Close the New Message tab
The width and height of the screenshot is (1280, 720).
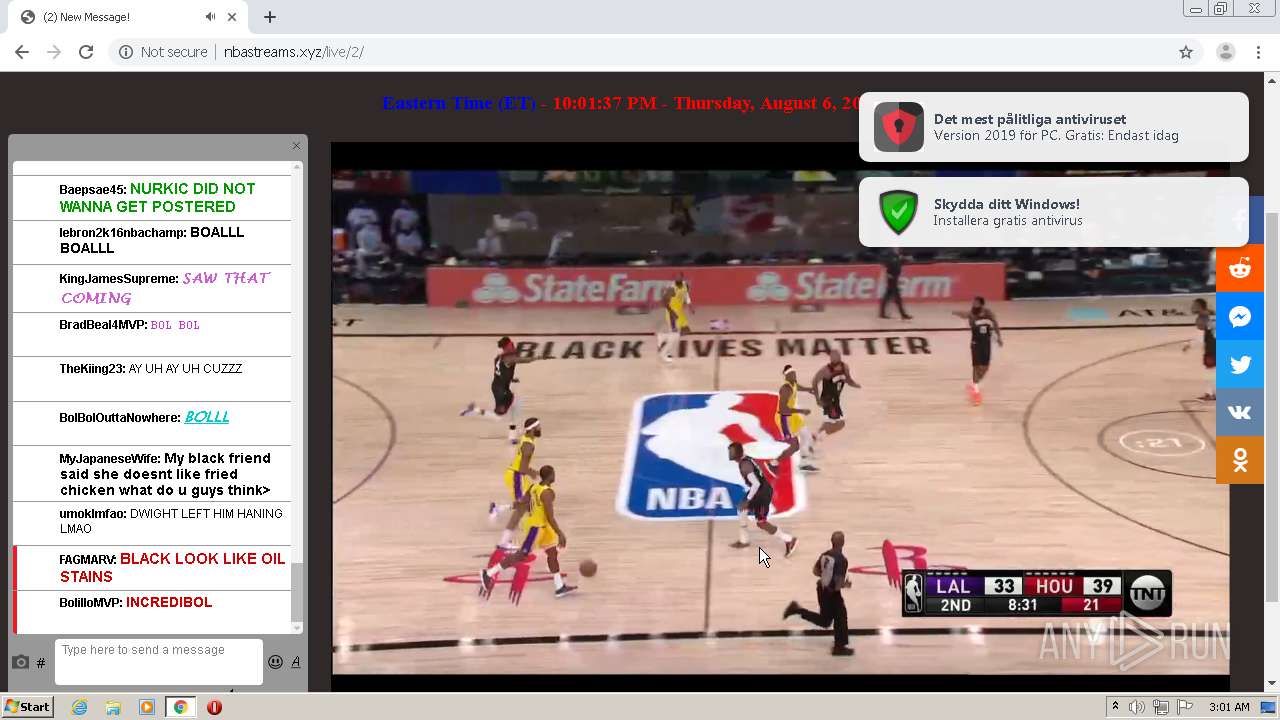(x=233, y=17)
